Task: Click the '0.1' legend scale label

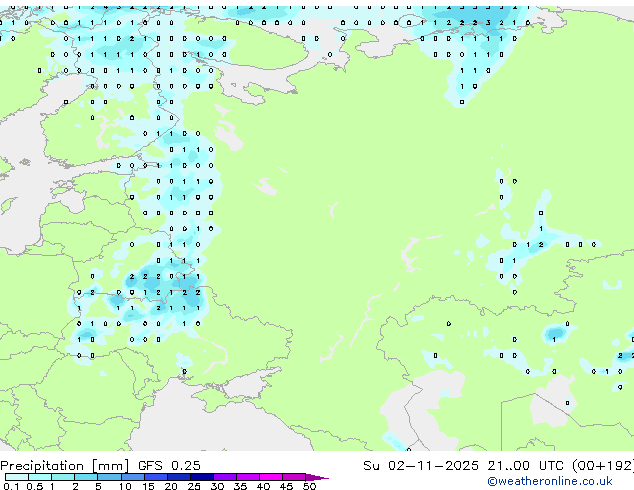Action: click(11, 486)
